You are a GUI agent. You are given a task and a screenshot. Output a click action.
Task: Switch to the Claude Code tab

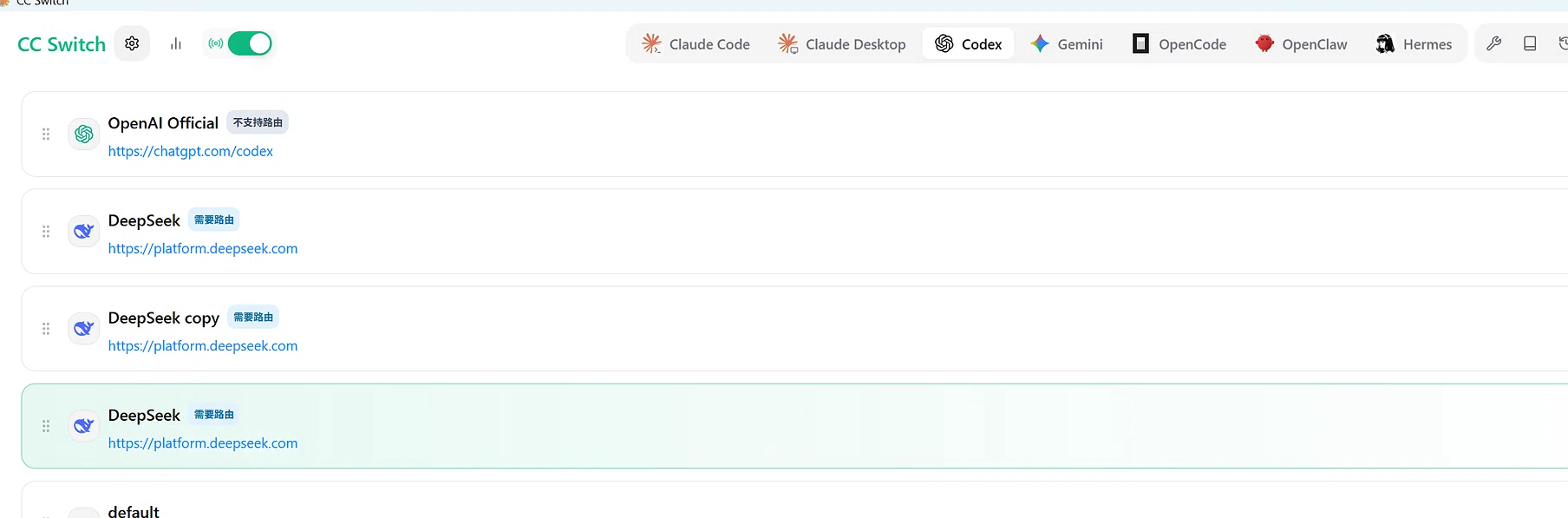click(x=696, y=43)
